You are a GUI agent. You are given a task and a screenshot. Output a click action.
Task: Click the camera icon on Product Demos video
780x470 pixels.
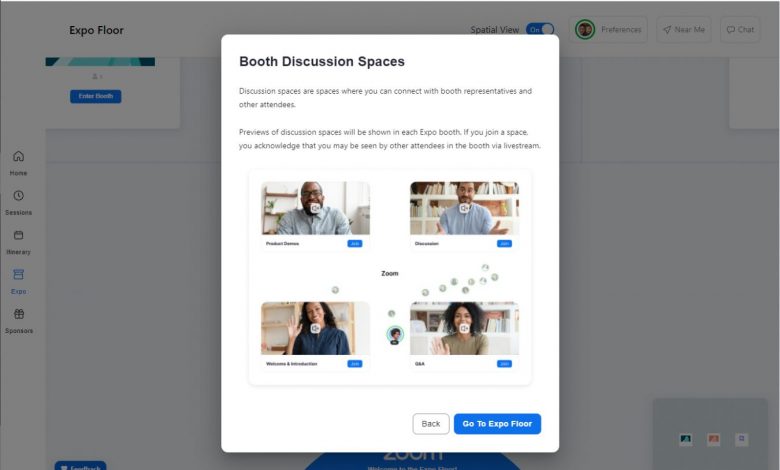(x=315, y=208)
